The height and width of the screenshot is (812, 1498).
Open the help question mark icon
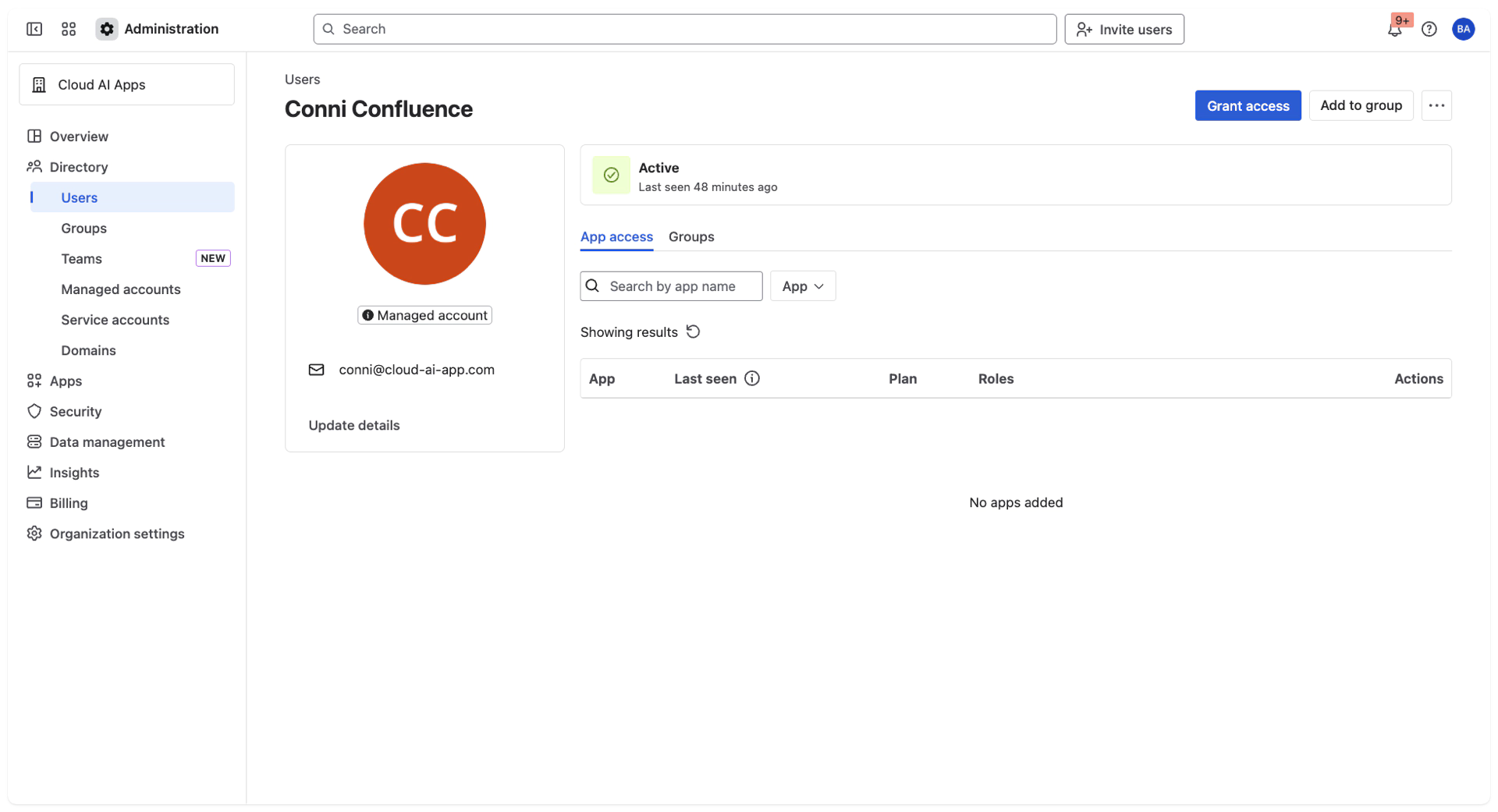pos(1429,29)
